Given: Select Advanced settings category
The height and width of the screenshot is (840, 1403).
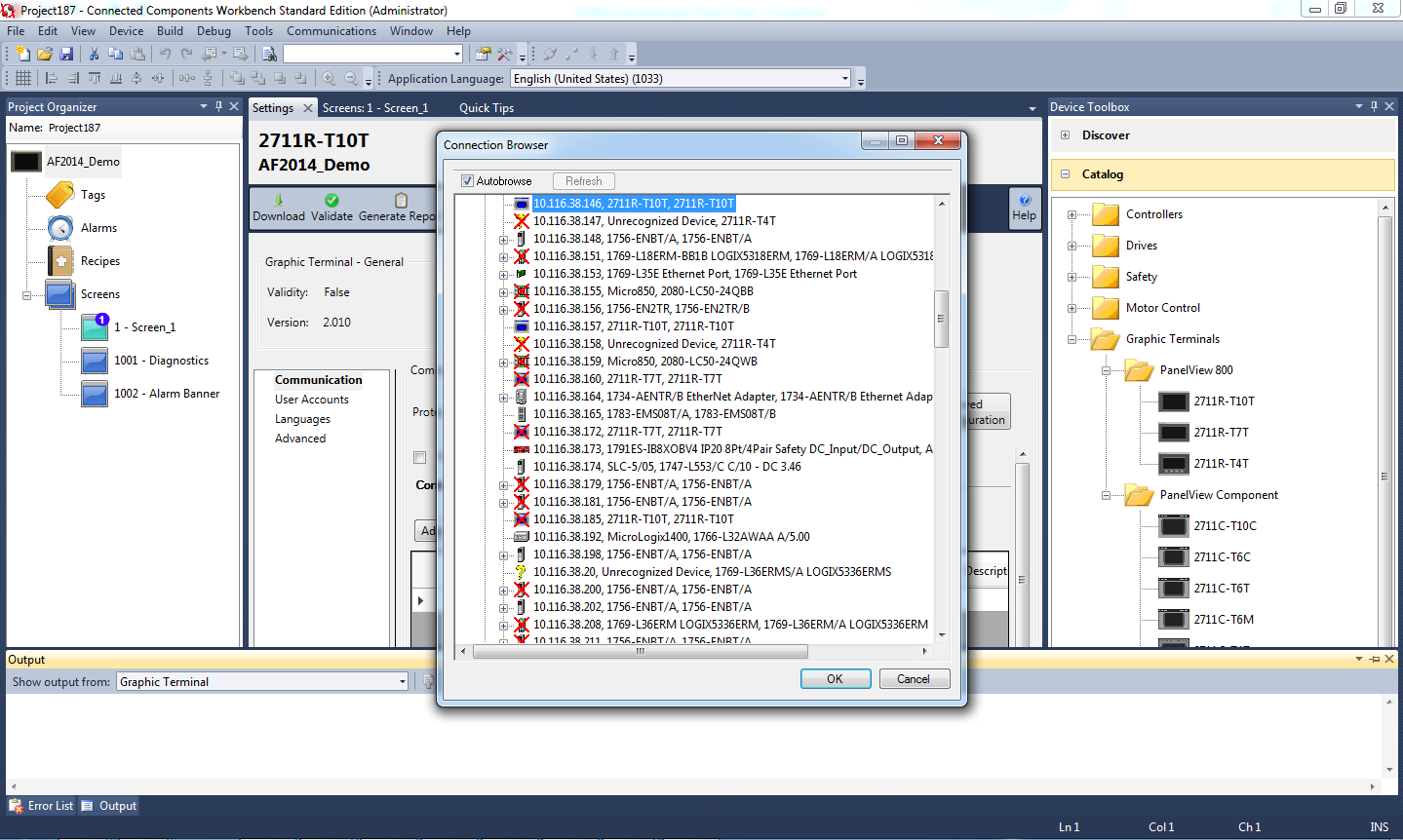Looking at the screenshot, I should pyautogui.click(x=300, y=439).
